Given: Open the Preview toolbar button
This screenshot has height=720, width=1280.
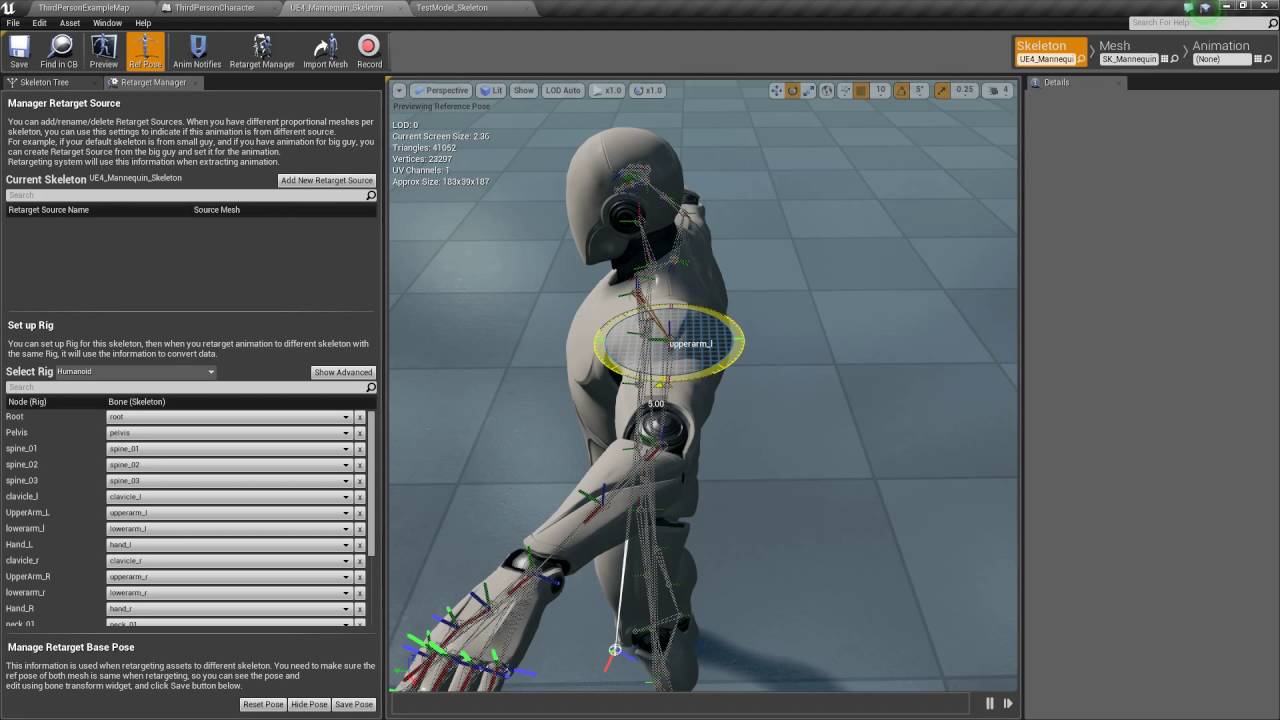Looking at the screenshot, I should click(x=103, y=51).
